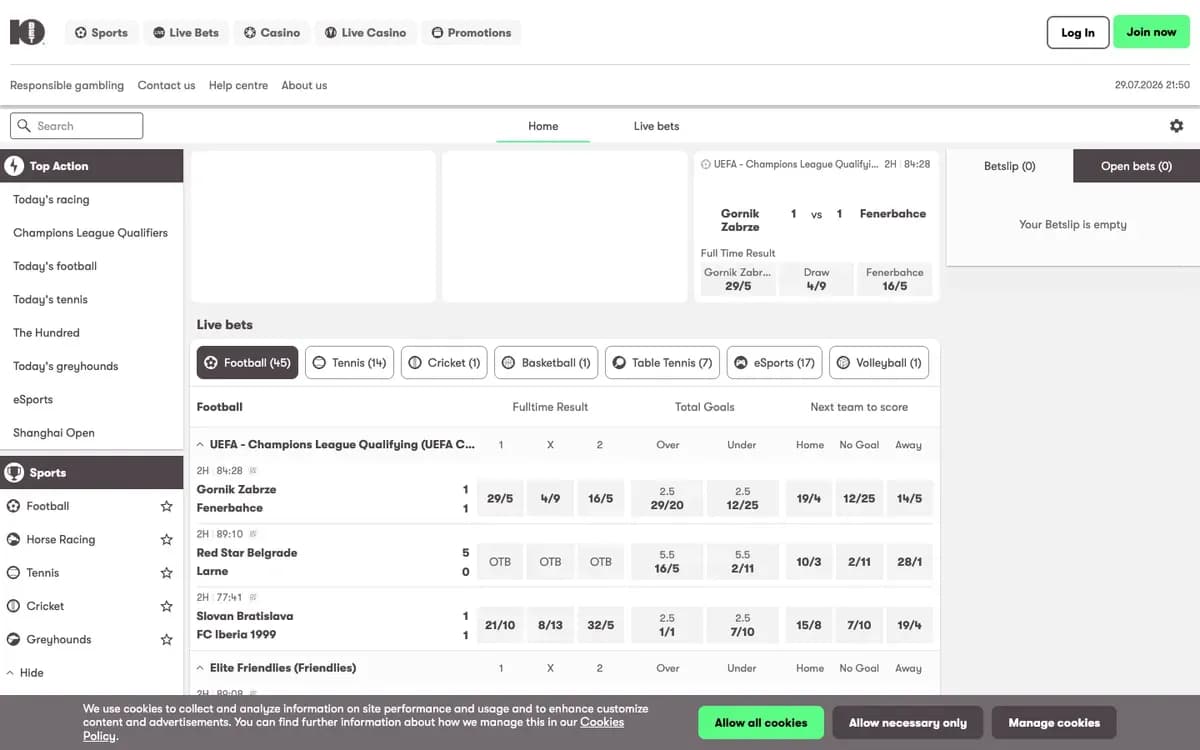Screen dimensions: 1200x750
Task: Click the Tennis ball icon in sidebar
Action: [14, 573]
